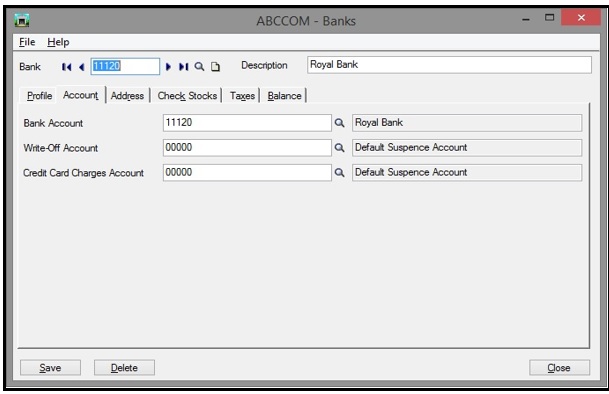
Task: Click the Credit Card Charges Account field
Action: click(x=247, y=173)
